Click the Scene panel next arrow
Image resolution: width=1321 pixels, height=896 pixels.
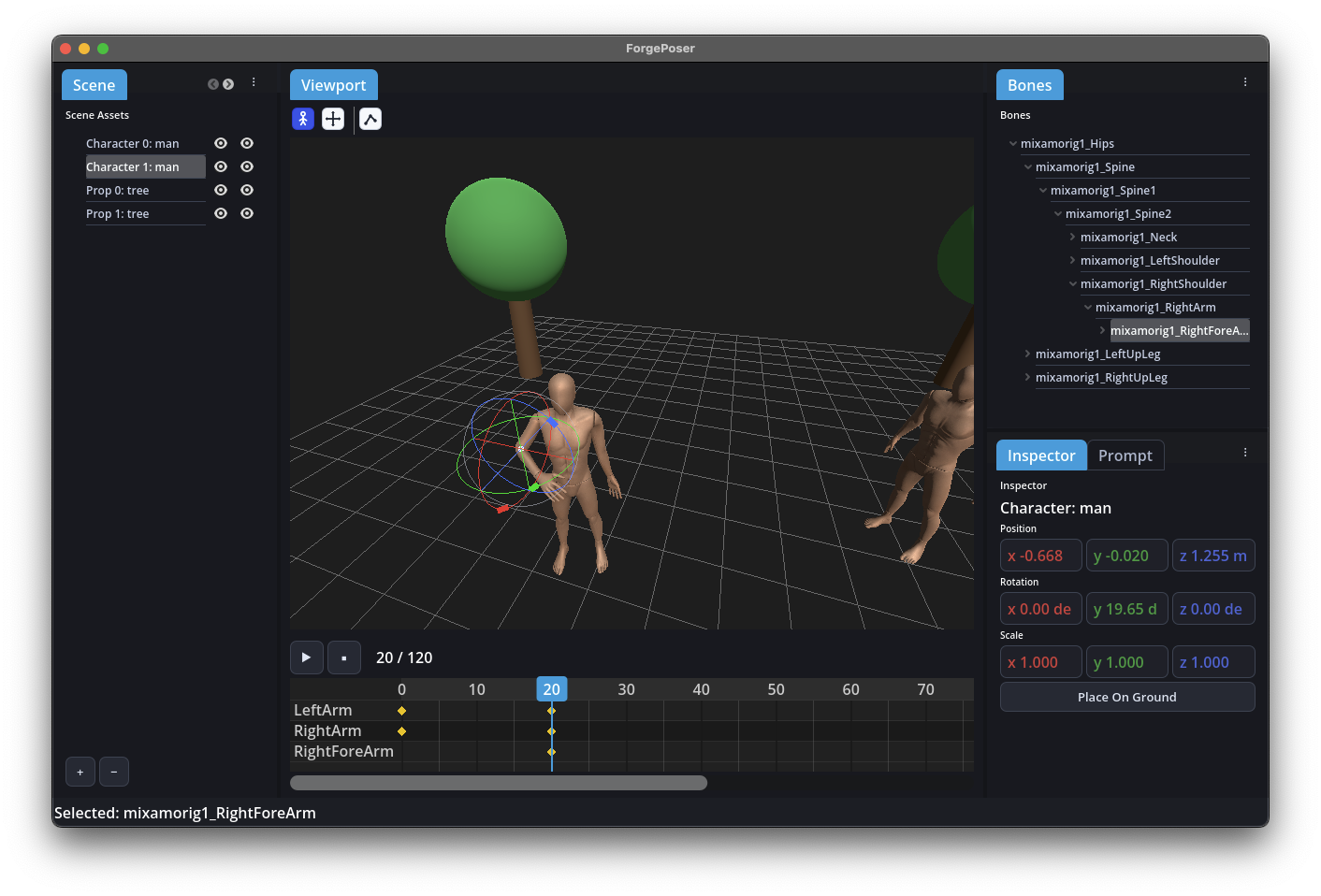pyautogui.click(x=228, y=84)
